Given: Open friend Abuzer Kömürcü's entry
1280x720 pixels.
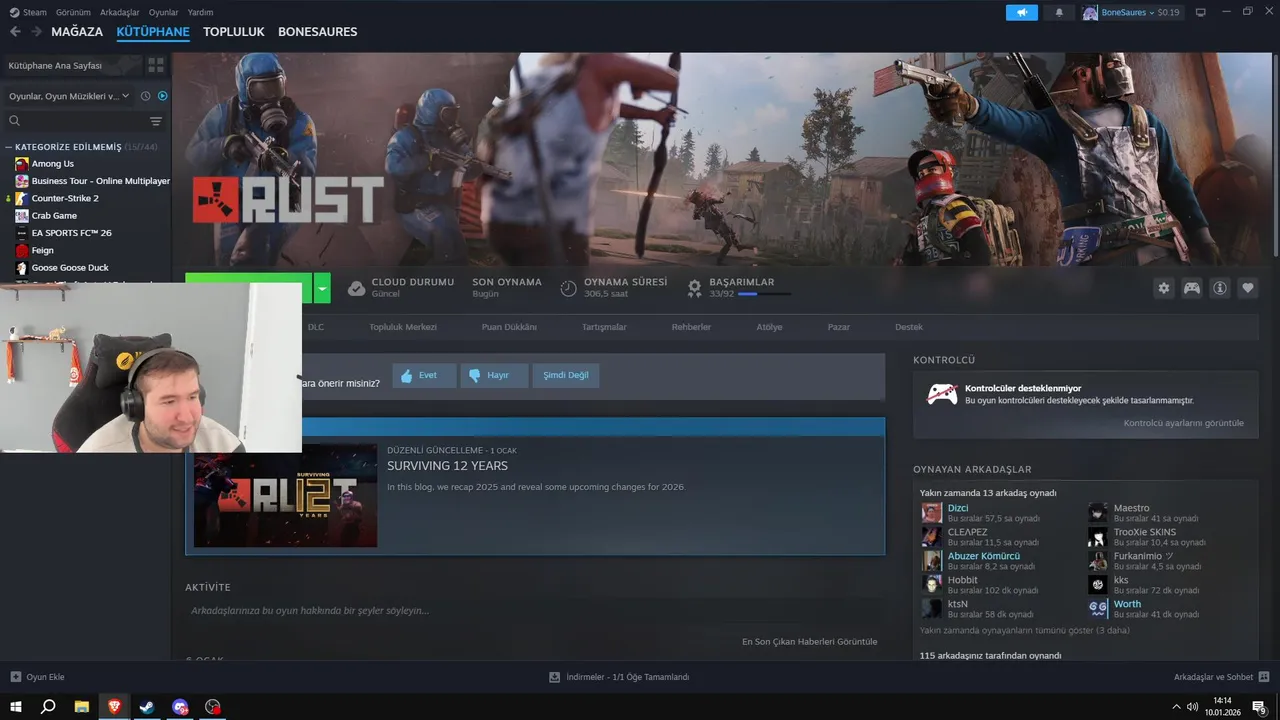Looking at the screenshot, I should pyautogui.click(x=984, y=556).
